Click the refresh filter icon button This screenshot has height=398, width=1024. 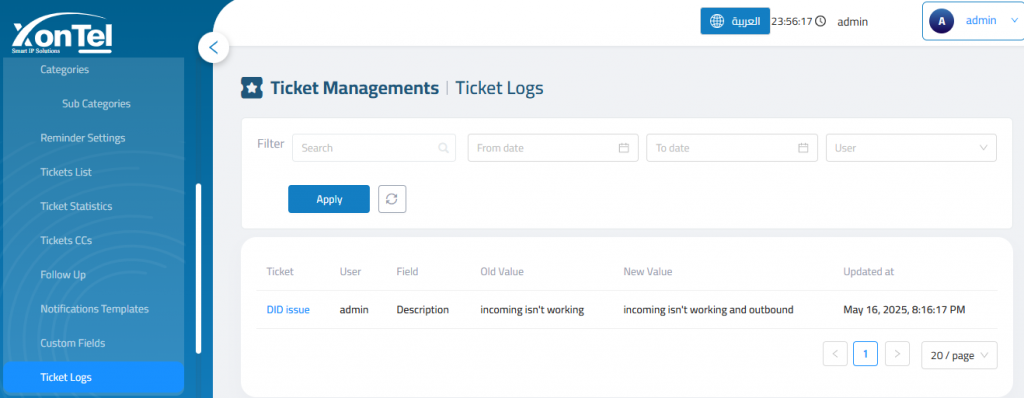click(x=392, y=199)
